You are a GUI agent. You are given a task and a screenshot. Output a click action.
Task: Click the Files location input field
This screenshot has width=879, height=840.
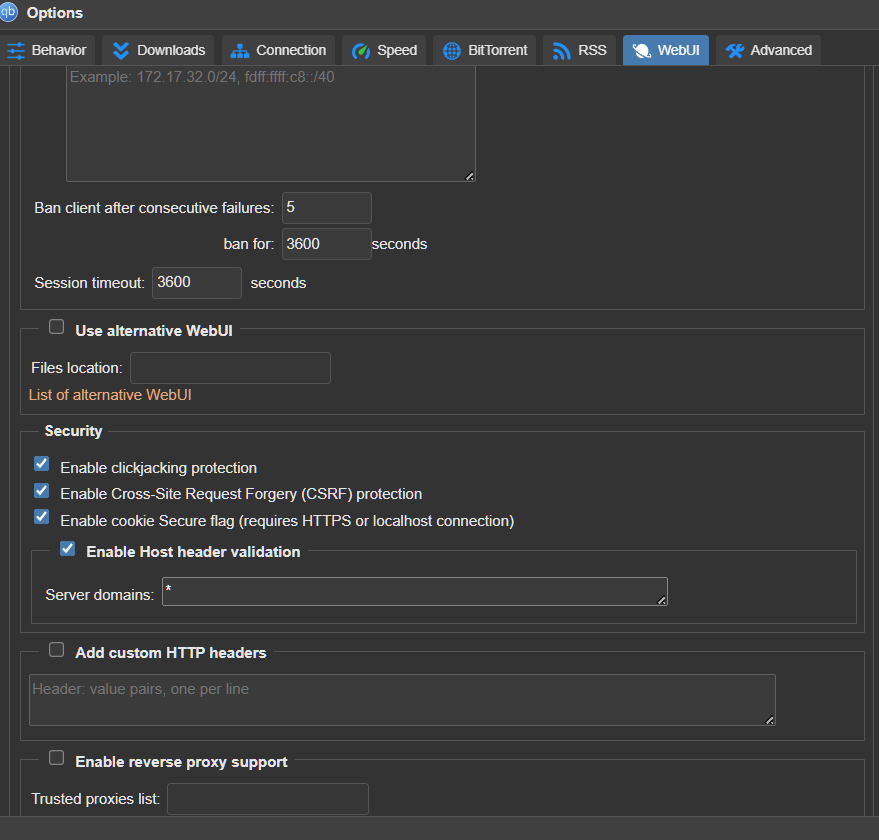coord(230,368)
